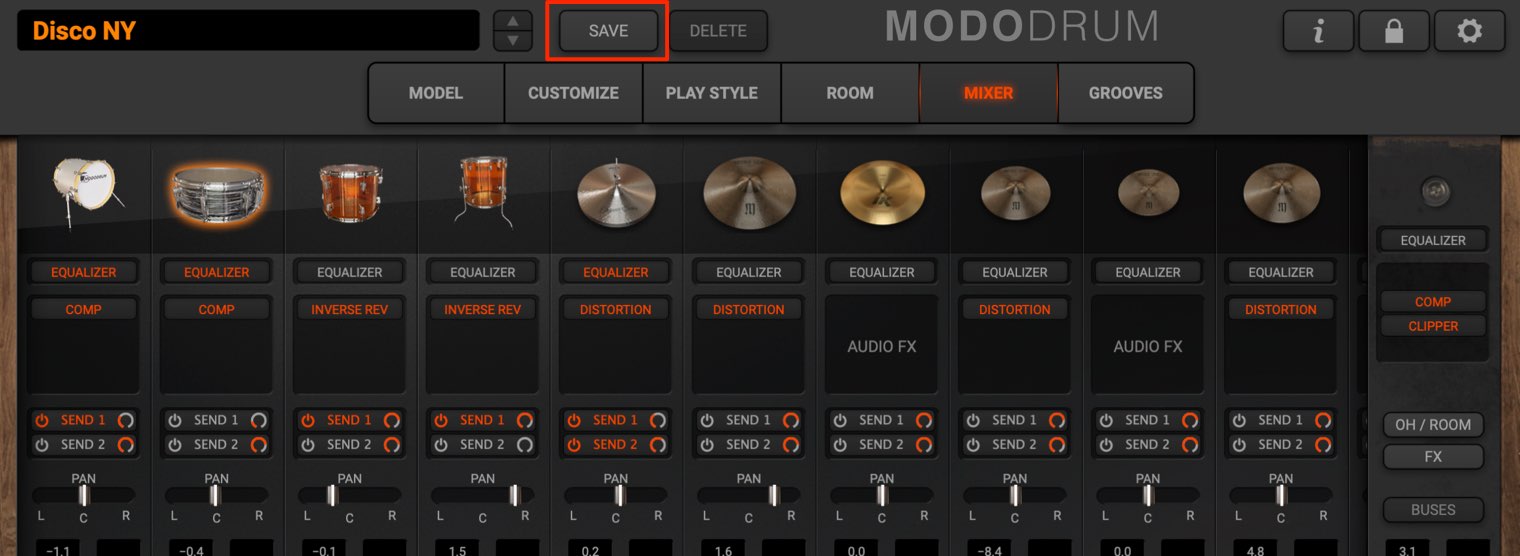The width and height of the screenshot is (1520, 556).
Task: Select the hi-hat cymbal image
Action: tap(616, 192)
